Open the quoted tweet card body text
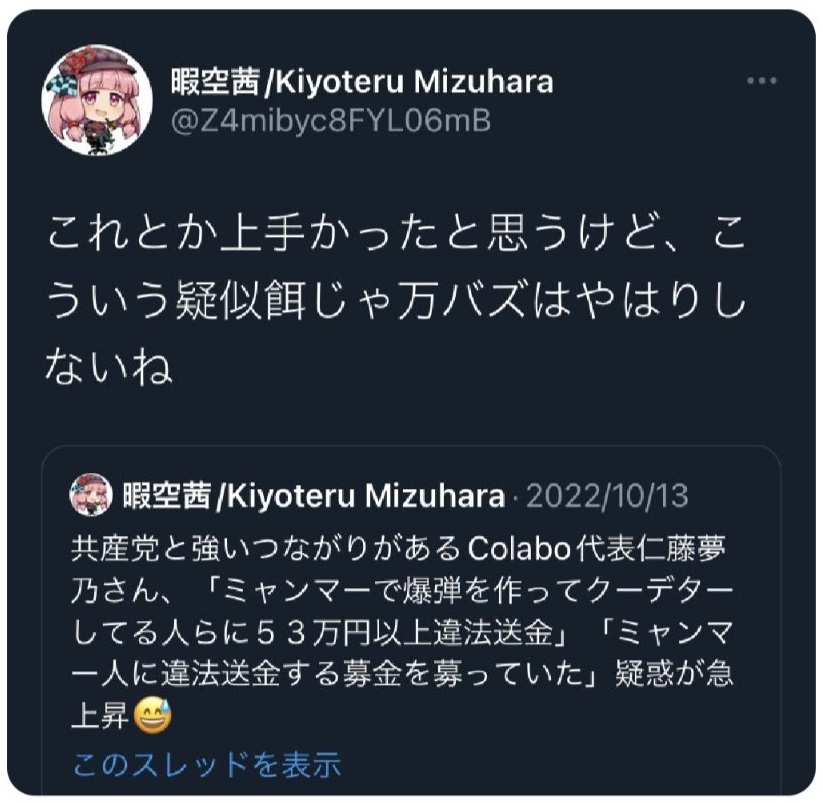This screenshot has height=803, width=823. (402, 632)
